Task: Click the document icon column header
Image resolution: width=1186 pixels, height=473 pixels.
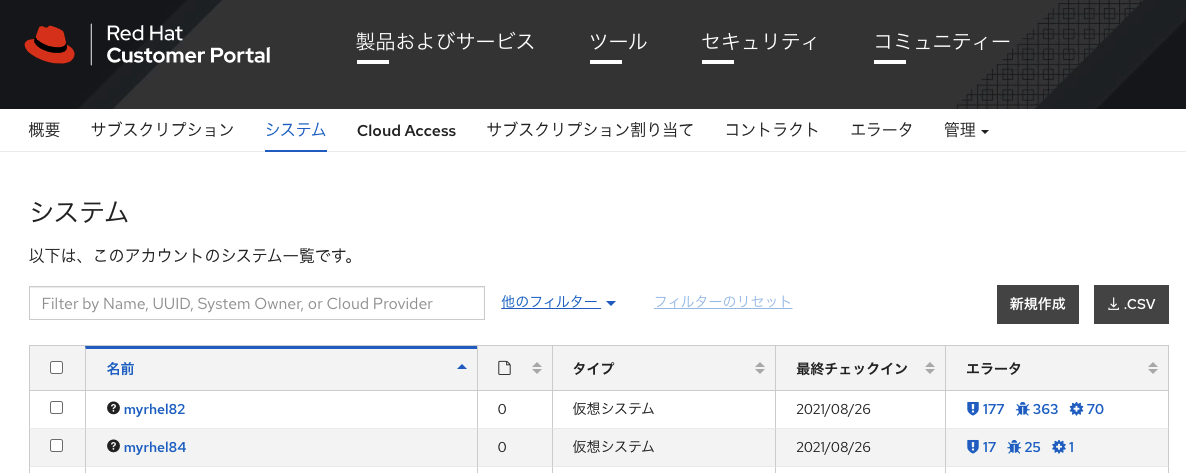Action: pos(505,369)
